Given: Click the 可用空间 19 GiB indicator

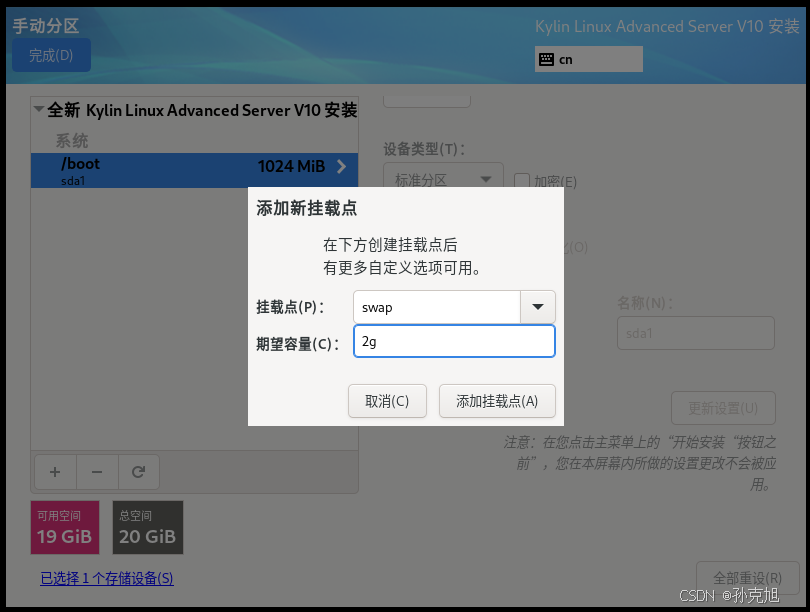Looking at the screenshot, I should click(65, 527).
